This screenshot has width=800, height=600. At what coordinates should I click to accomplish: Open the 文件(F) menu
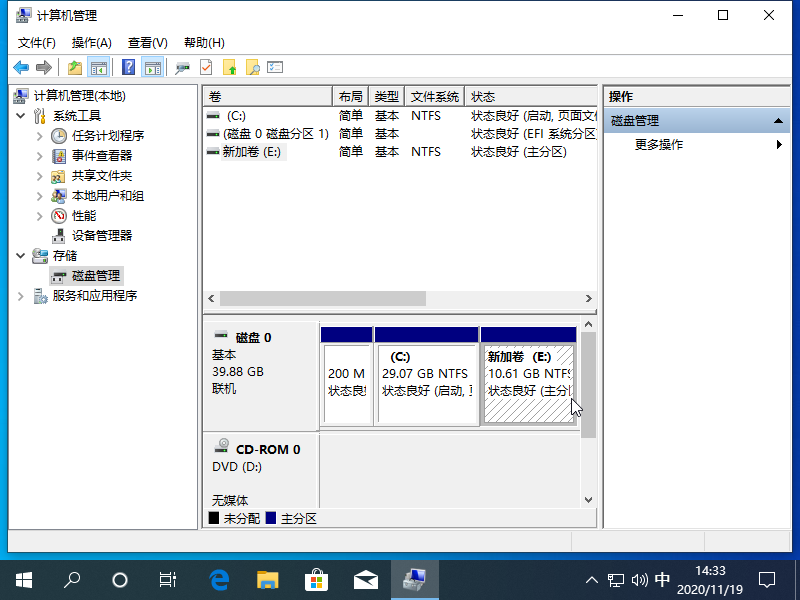click(36, 43)
